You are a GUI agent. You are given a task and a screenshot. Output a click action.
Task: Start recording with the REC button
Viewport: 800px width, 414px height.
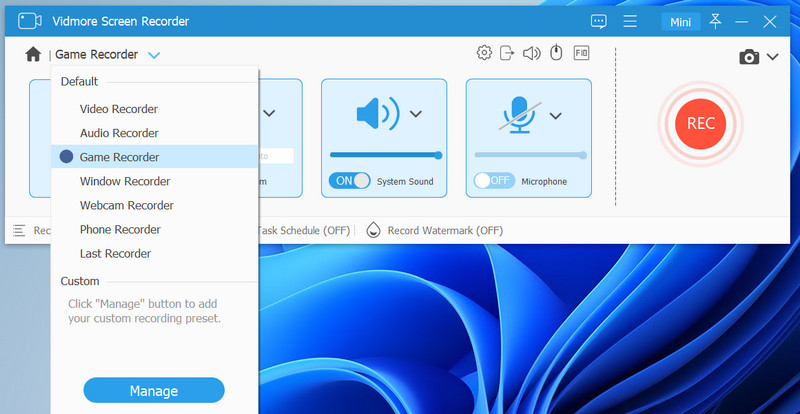point(700,122)
